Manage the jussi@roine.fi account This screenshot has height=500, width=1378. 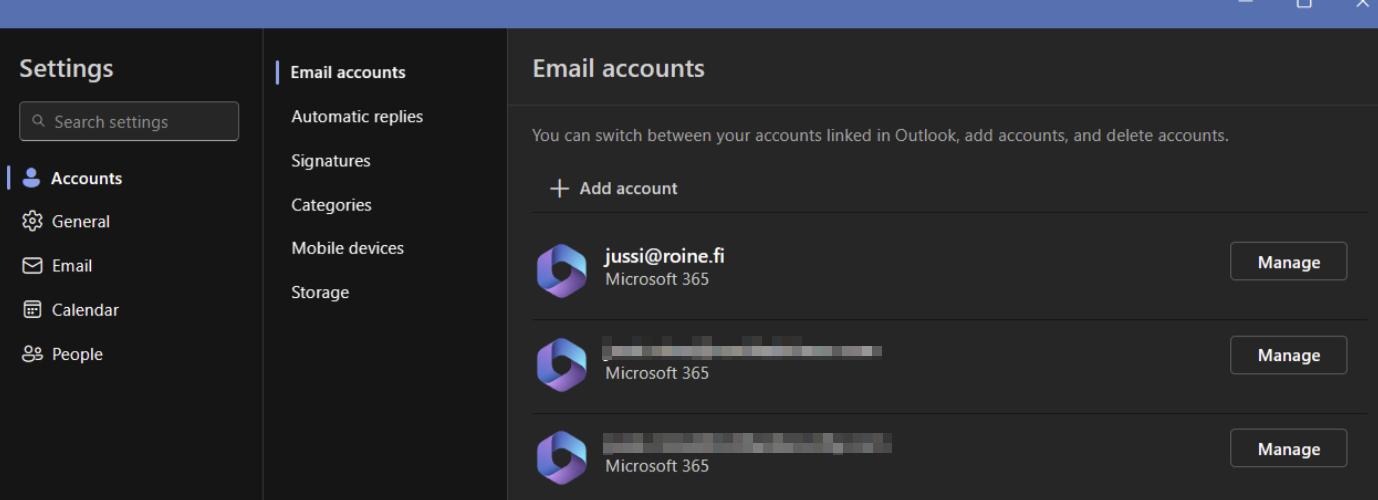1288,262
